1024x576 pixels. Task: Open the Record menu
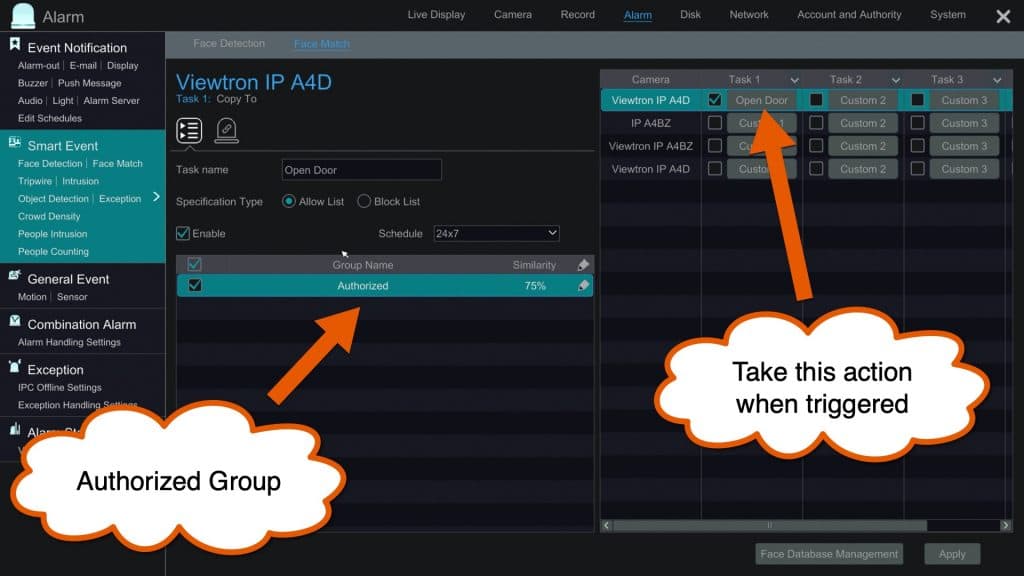(x=577, y=14)
